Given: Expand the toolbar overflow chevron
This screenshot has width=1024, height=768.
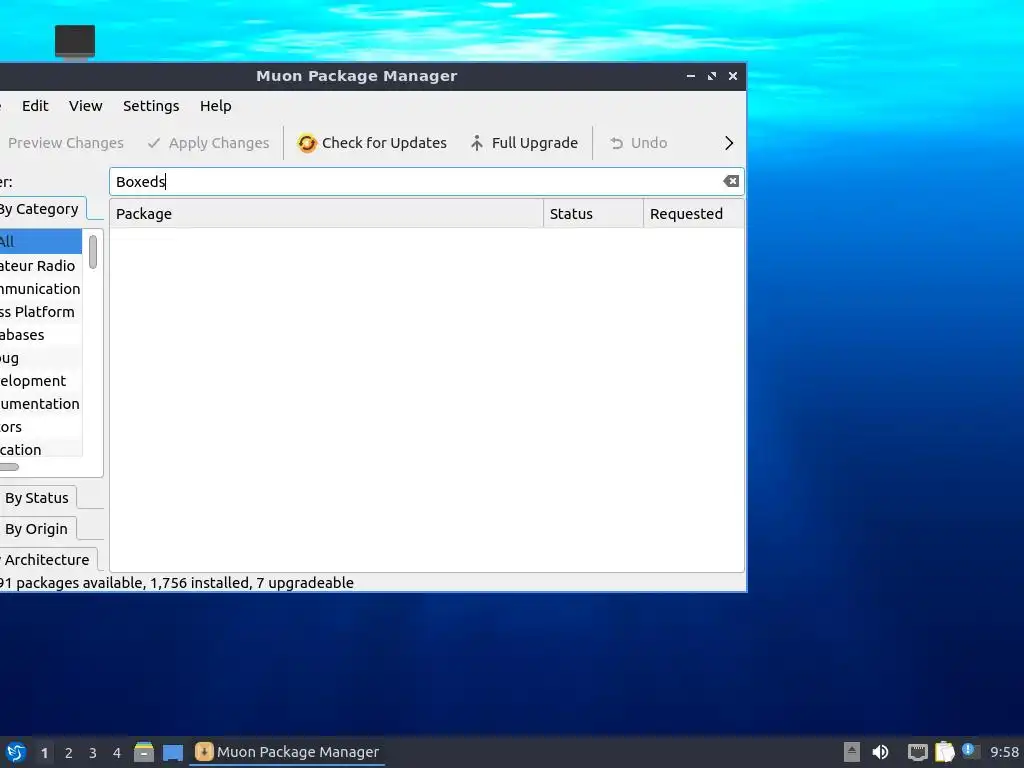Looking at the screenshot, I should point(729,143).
